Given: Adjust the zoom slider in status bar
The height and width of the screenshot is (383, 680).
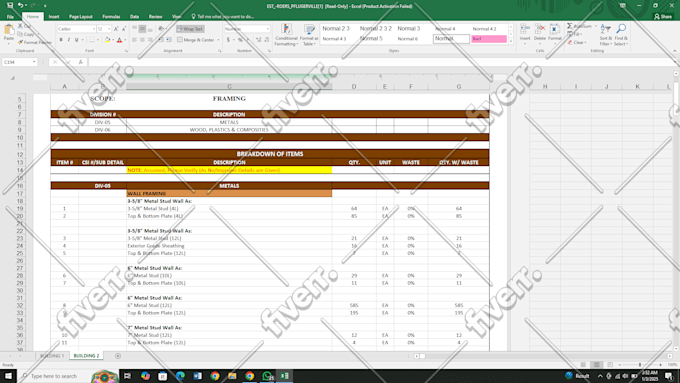Looking at the screenshot, I should click(x=640, y=365).
